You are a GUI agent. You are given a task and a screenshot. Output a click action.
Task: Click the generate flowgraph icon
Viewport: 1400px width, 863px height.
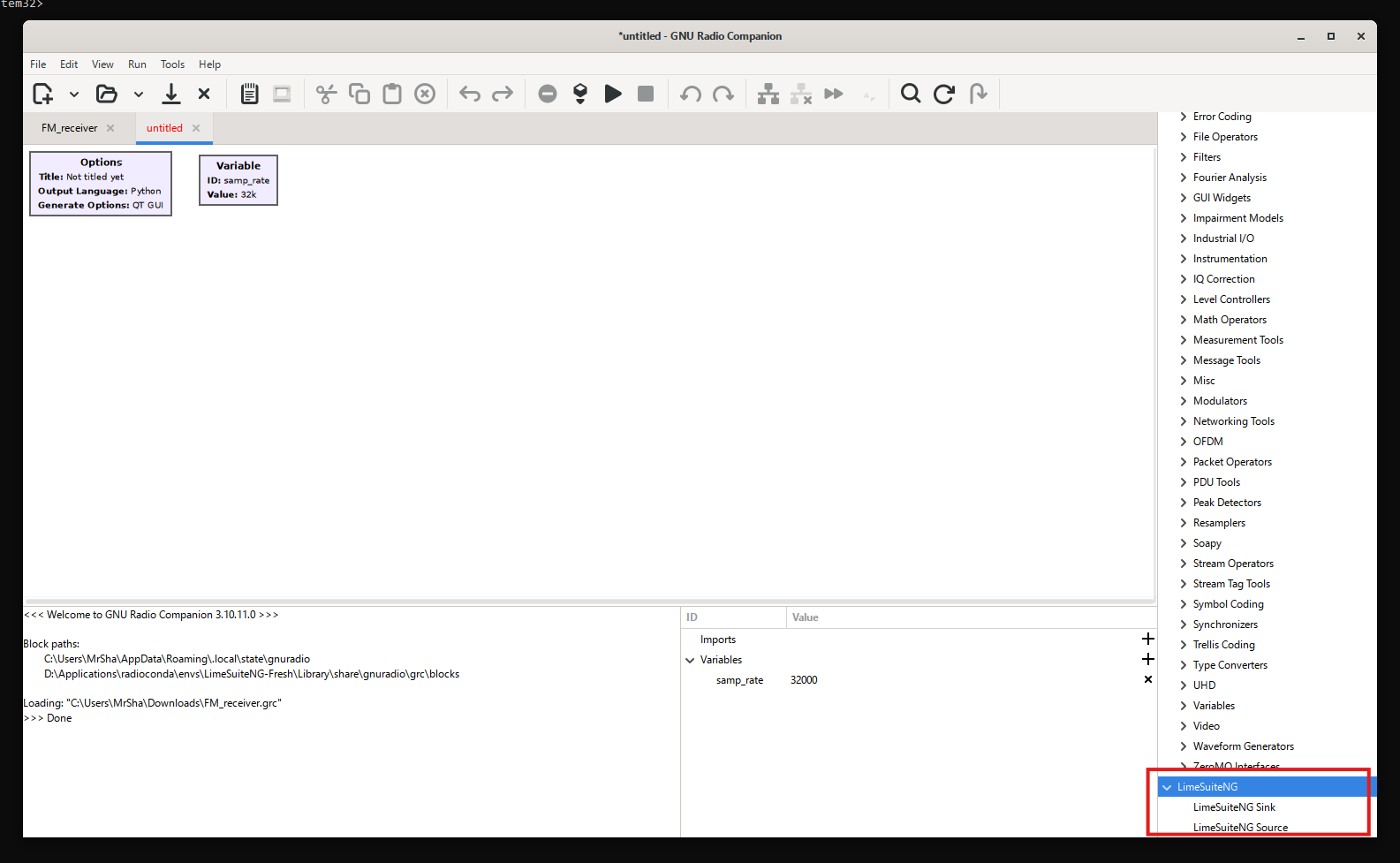tap(580, 94)
